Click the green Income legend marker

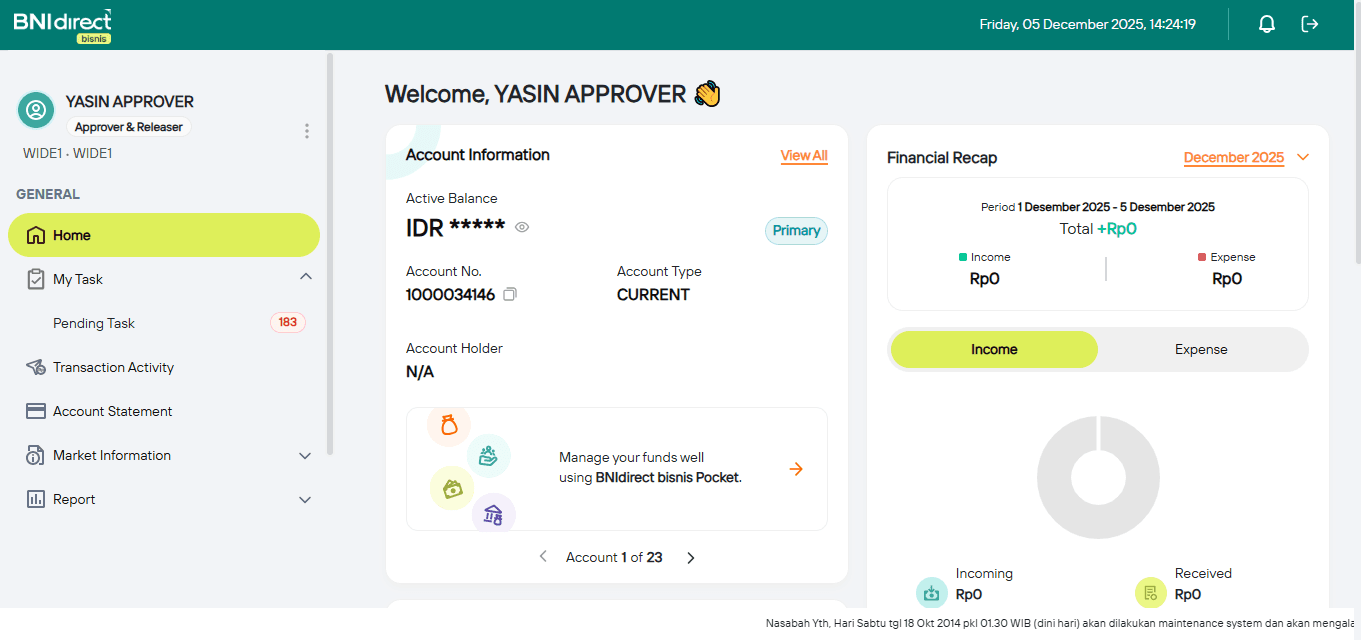[x=963, y=257]
